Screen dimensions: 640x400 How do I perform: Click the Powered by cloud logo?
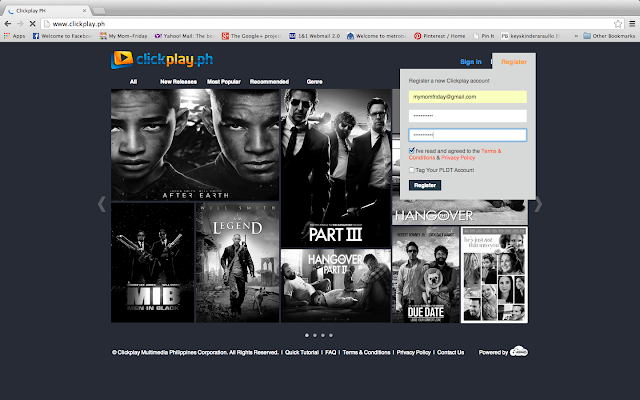coord(519,351)
